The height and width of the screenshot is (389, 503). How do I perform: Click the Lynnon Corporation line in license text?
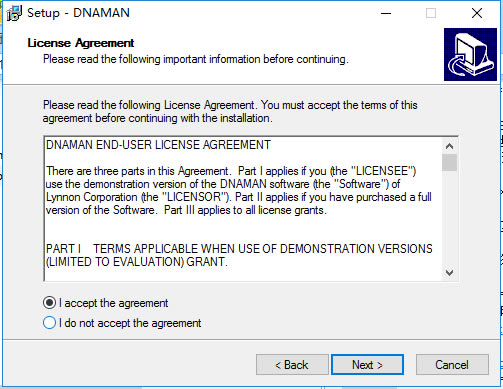click(x=239, y=197)
